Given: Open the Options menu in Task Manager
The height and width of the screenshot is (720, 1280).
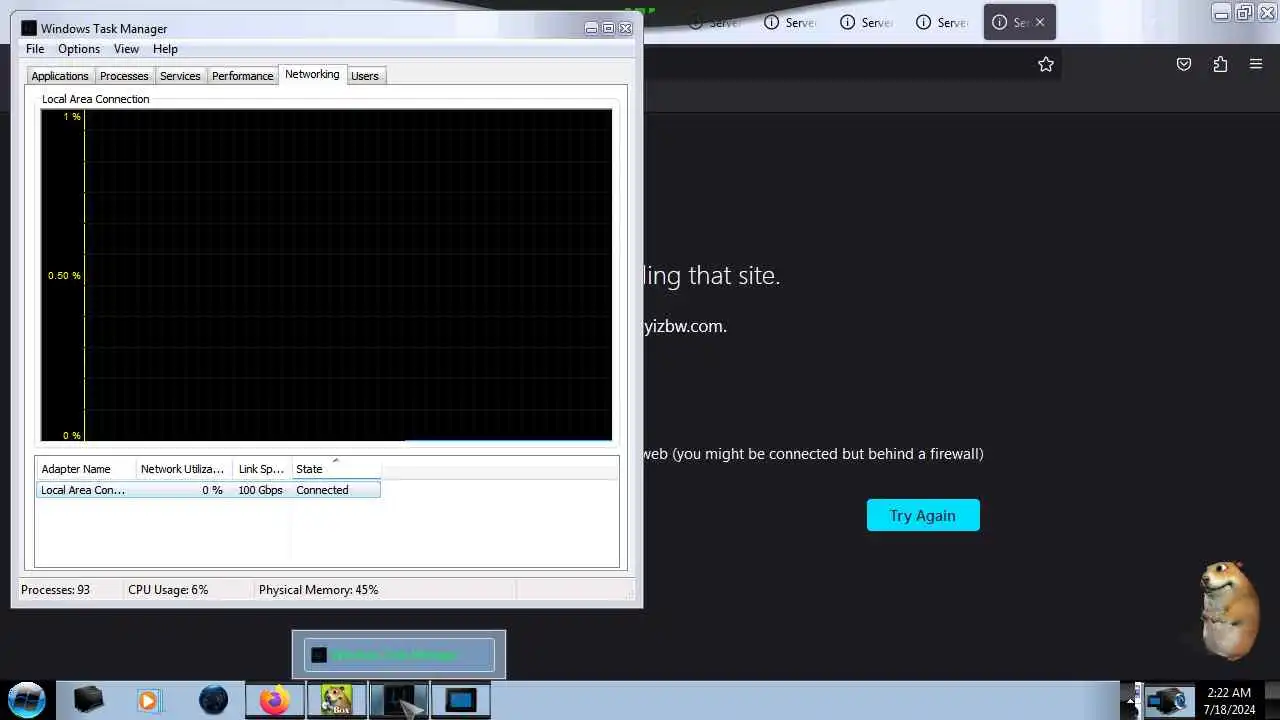Looking at the screenshot, I should tap(79, 49).
